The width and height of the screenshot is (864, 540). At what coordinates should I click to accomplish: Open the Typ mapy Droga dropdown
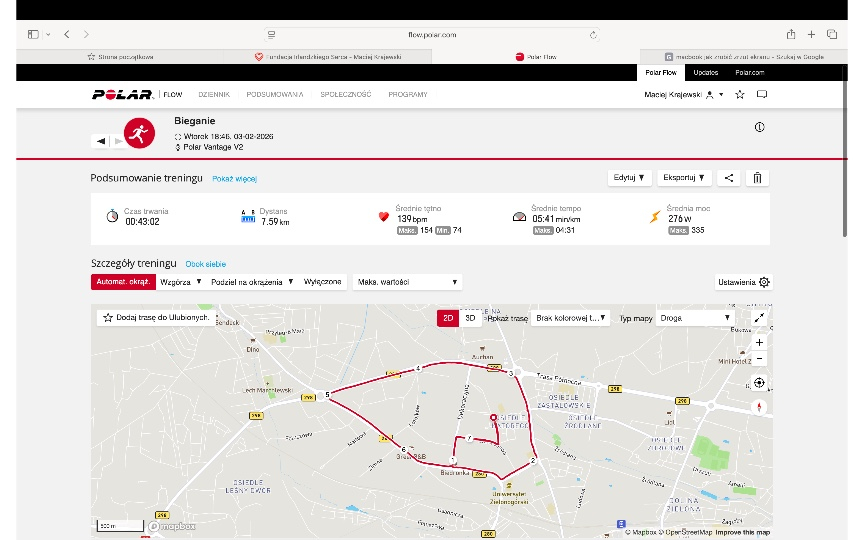699,318
